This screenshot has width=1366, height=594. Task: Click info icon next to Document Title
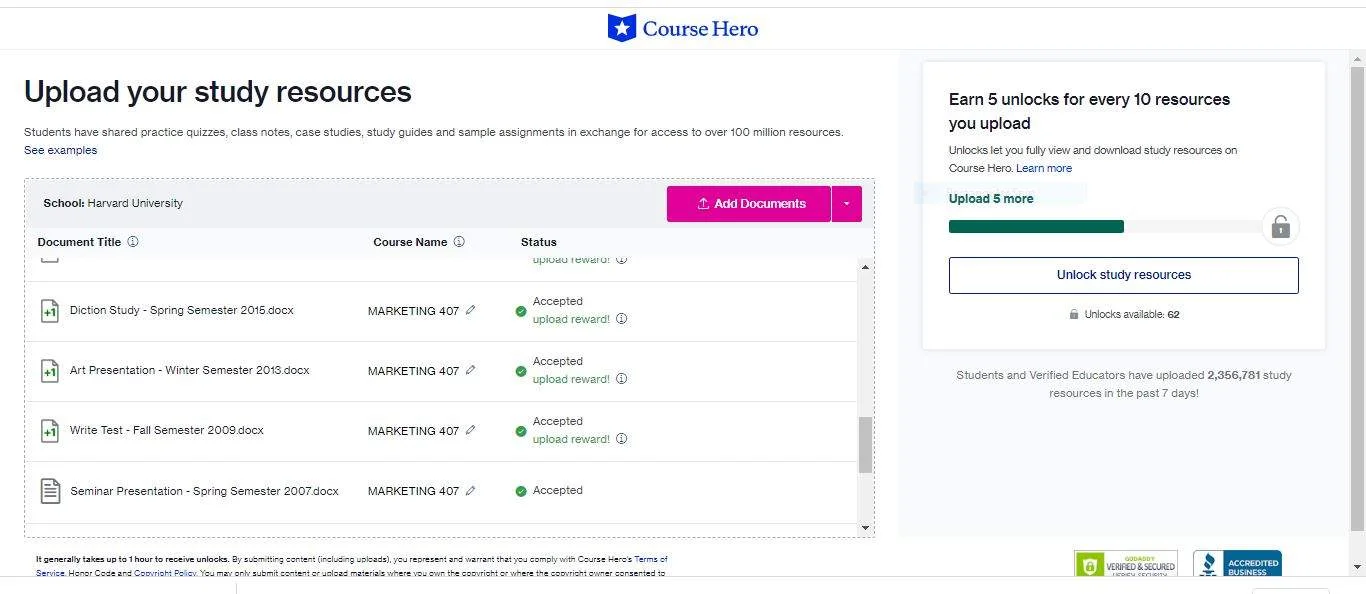pyautogui.click(x=133, y=242)
